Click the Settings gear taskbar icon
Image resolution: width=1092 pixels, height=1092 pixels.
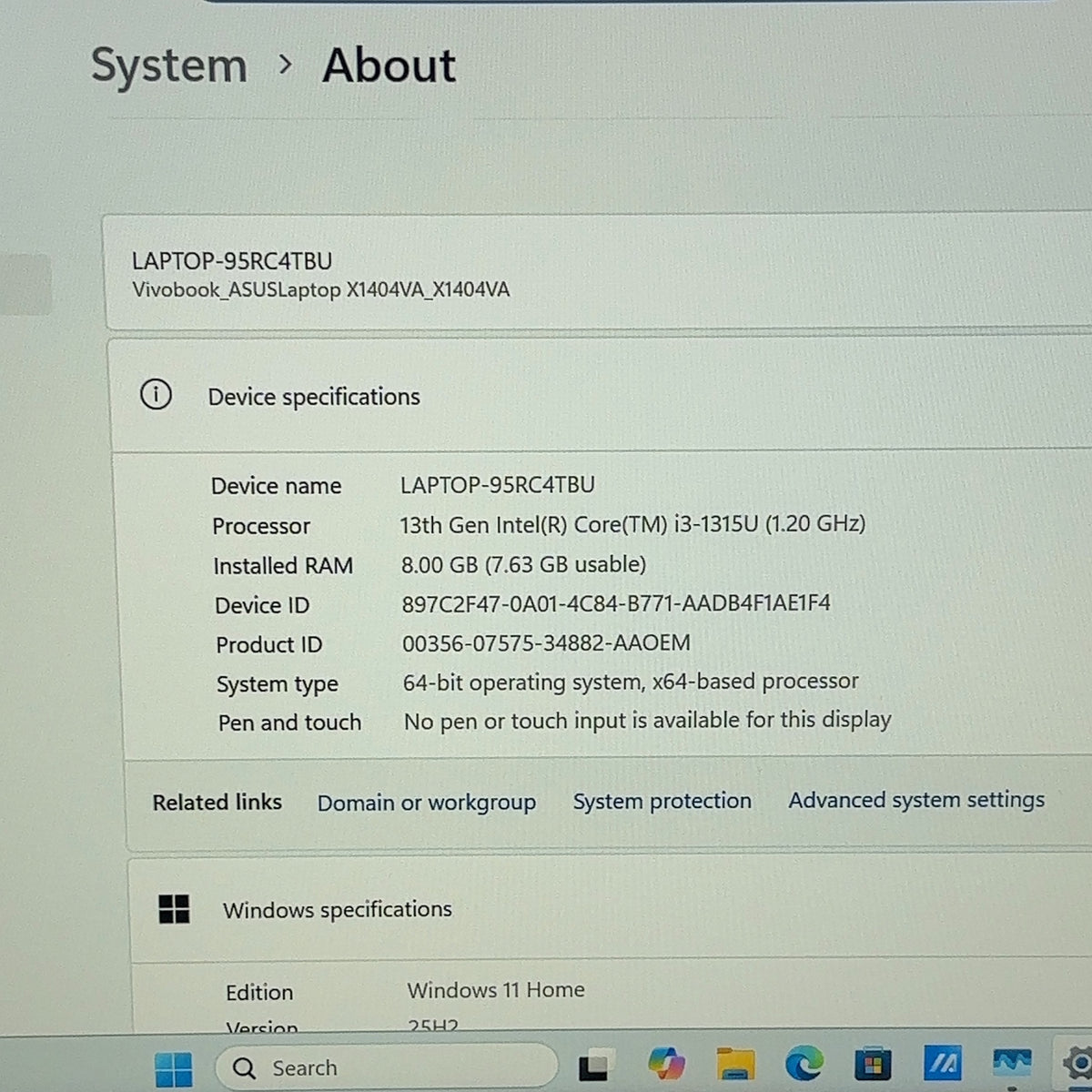[1077, 1063]
